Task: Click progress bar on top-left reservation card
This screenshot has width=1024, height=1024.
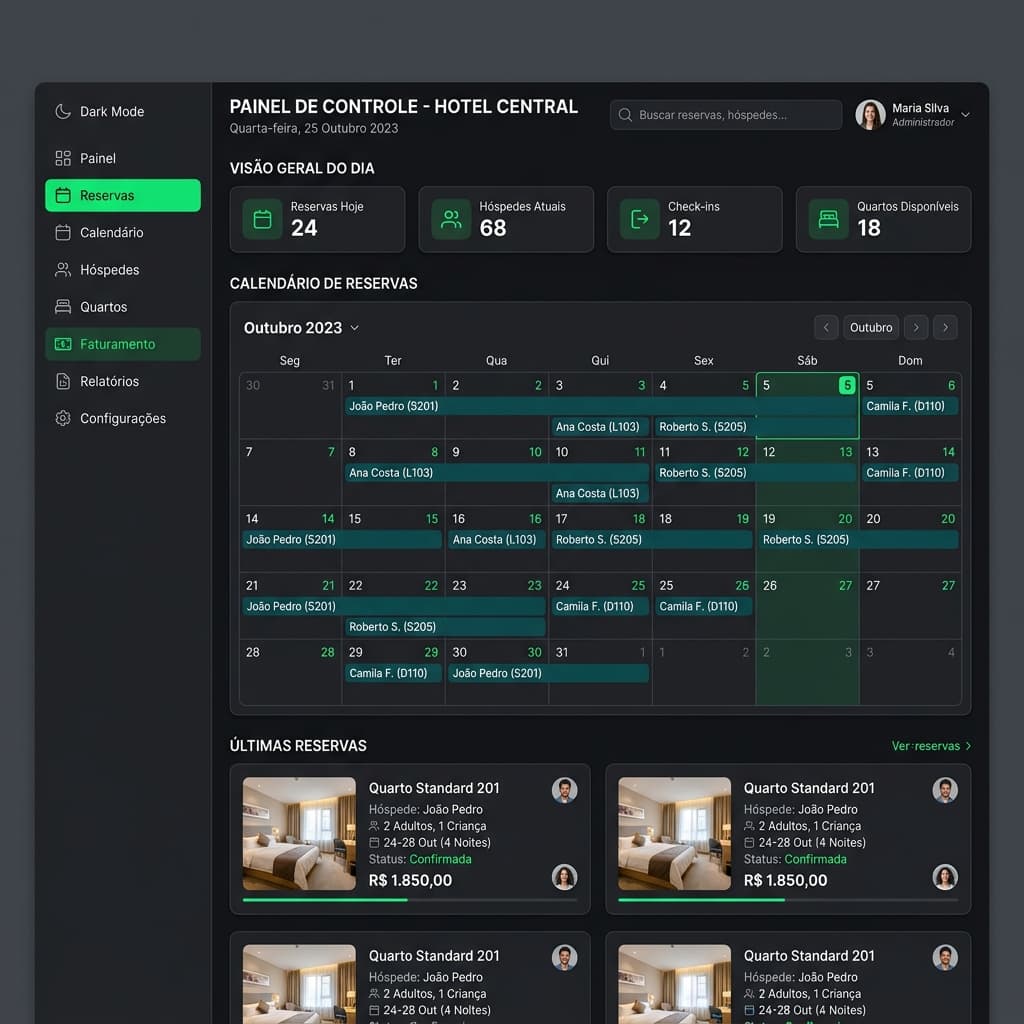Action: (x=410, y=900)
